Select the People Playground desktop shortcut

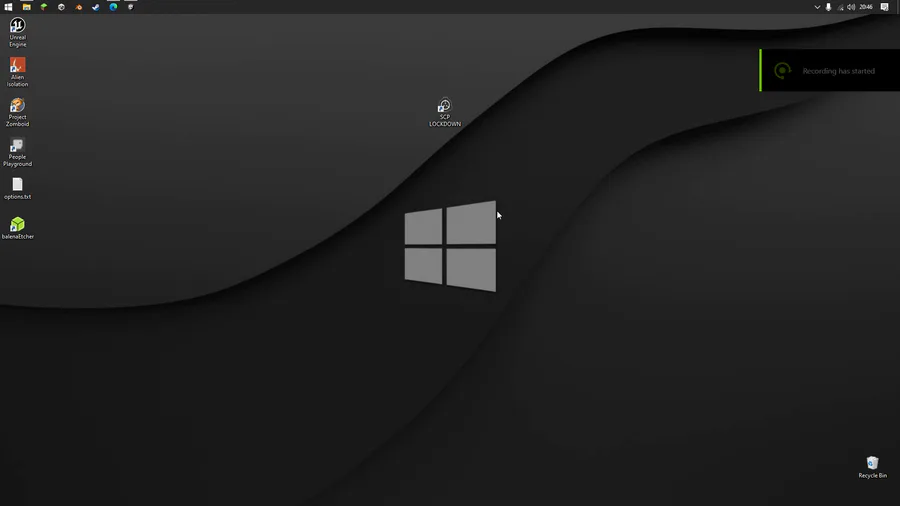[x=18, y=153]
